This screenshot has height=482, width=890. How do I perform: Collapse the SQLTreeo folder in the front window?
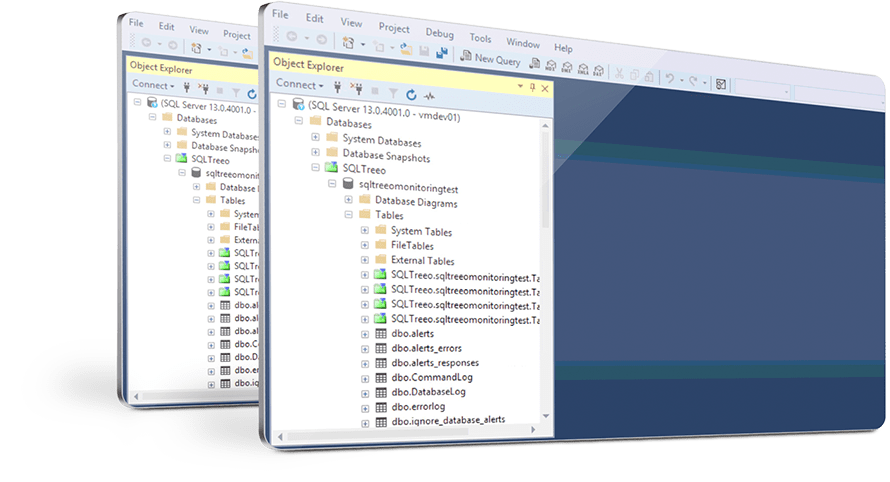316,167
